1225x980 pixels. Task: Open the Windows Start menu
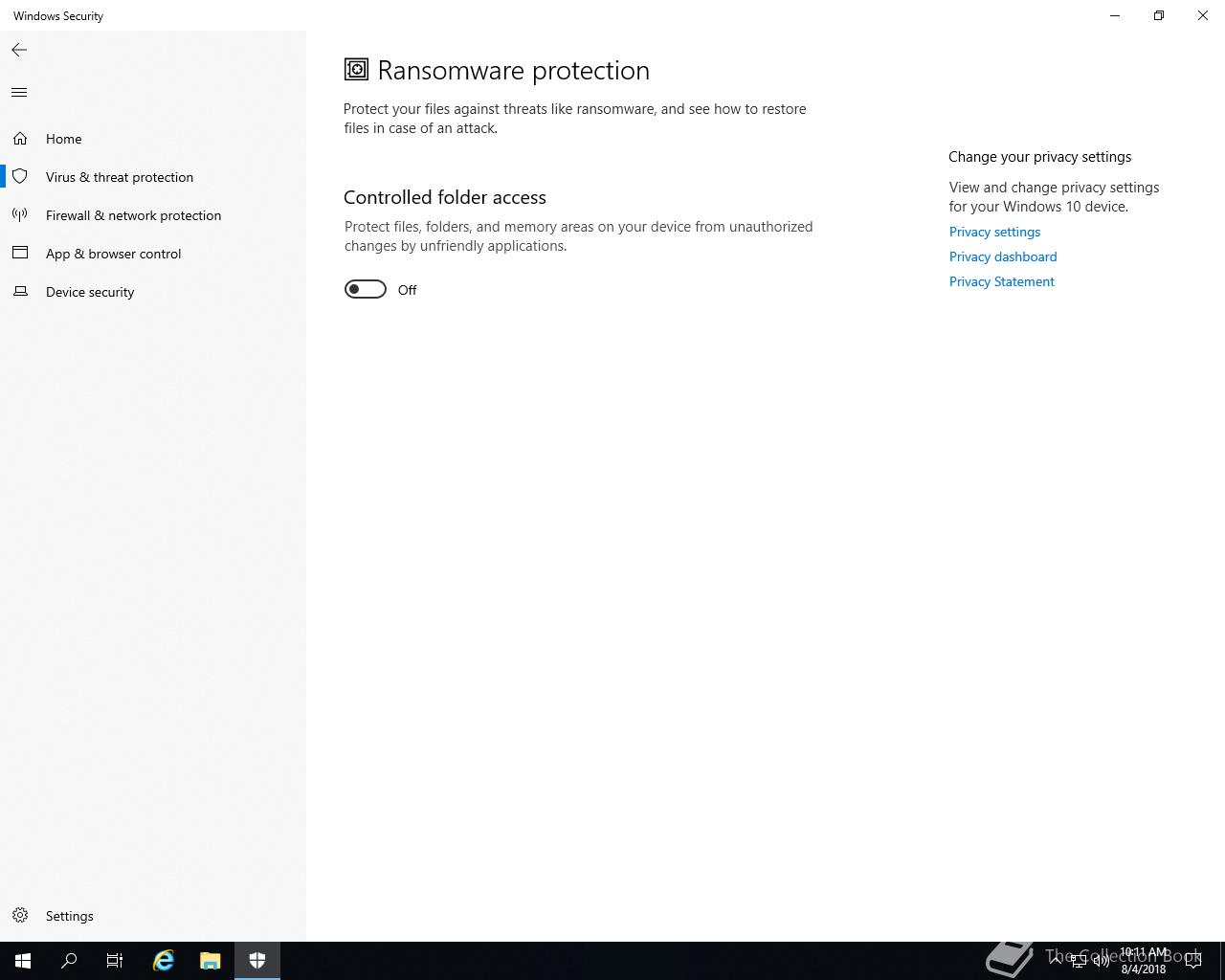coord(23,961)
